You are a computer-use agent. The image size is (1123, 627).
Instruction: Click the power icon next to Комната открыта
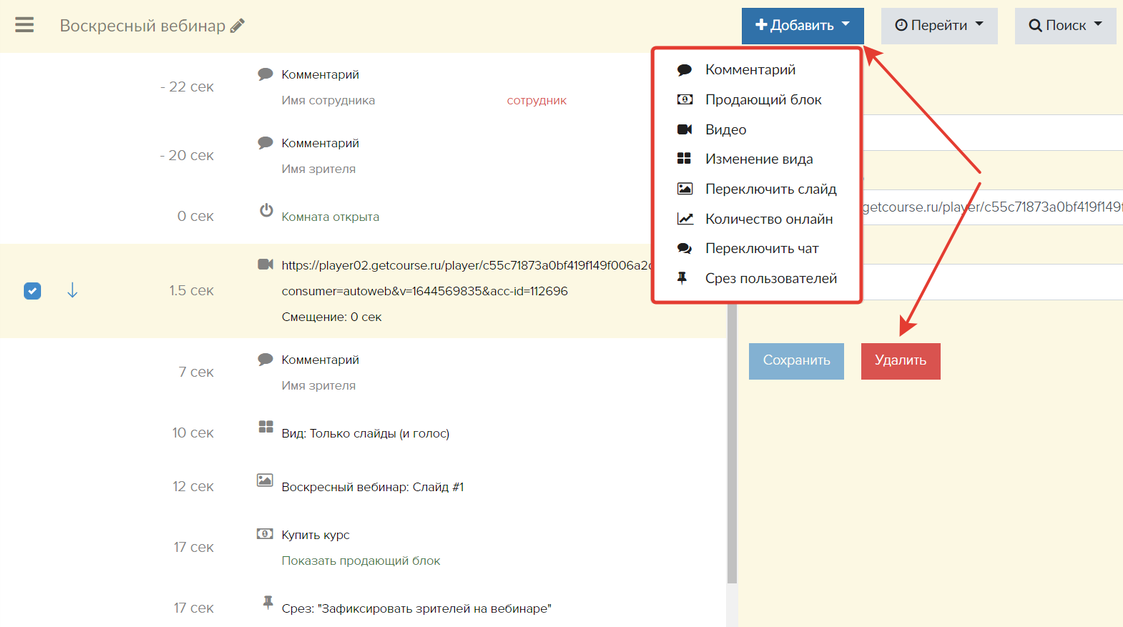(x=266, y=211)
